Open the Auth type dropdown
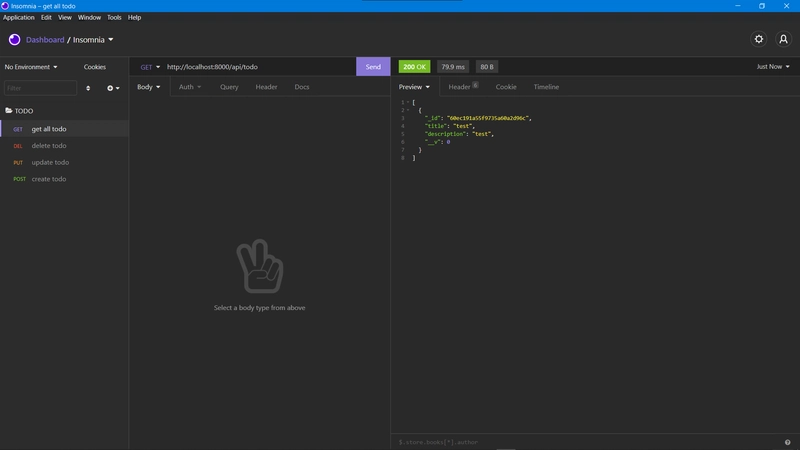Screen dimensions: 800x450 [x=190, y=87]
